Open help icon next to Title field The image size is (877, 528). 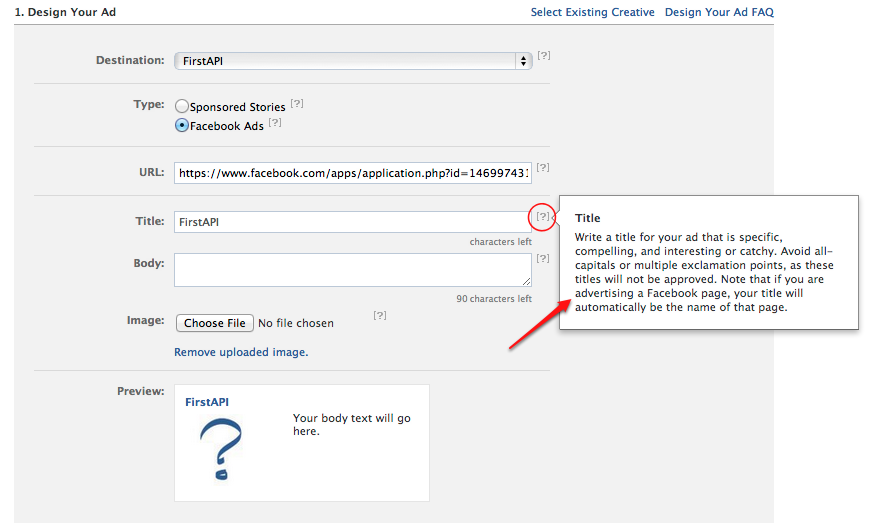543,216
